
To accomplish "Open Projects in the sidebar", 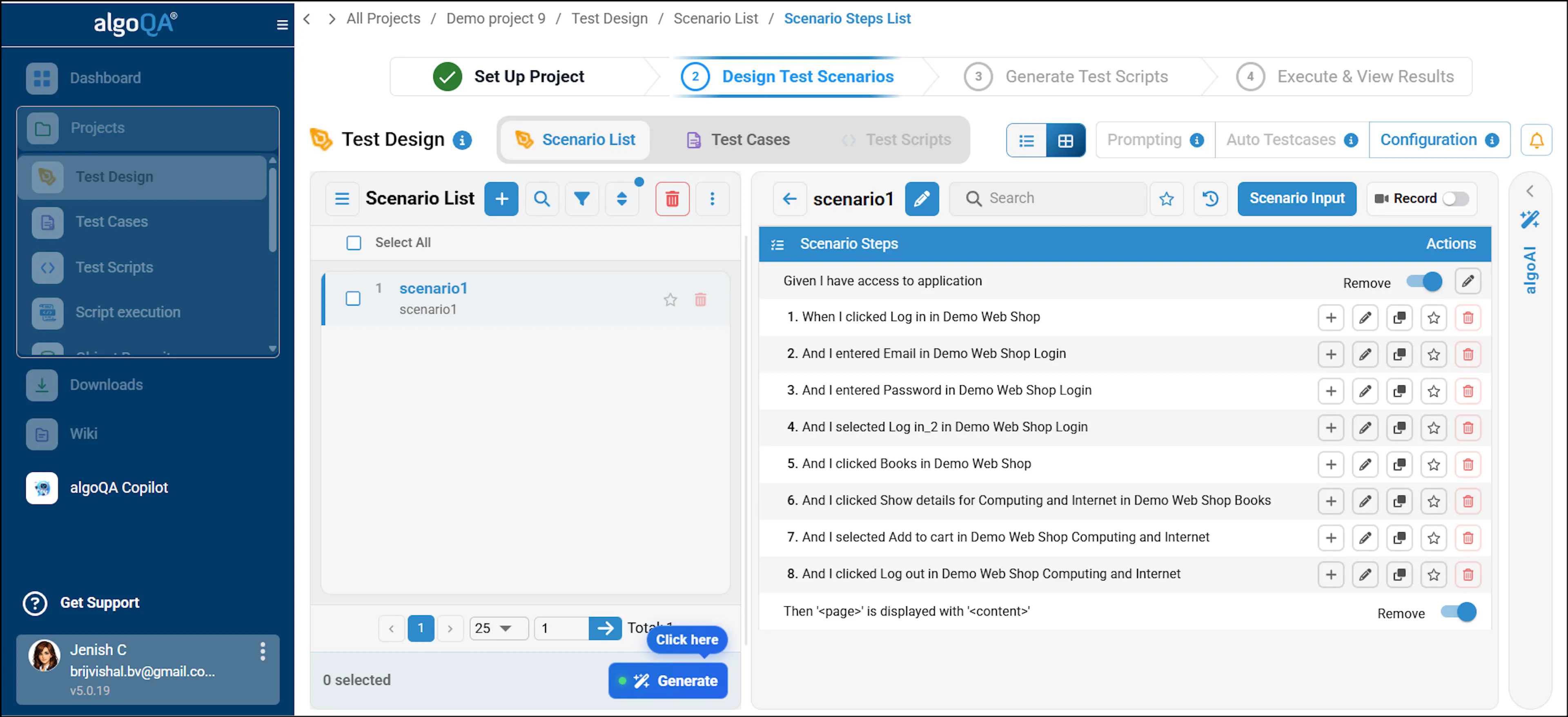I will [148, 128].
